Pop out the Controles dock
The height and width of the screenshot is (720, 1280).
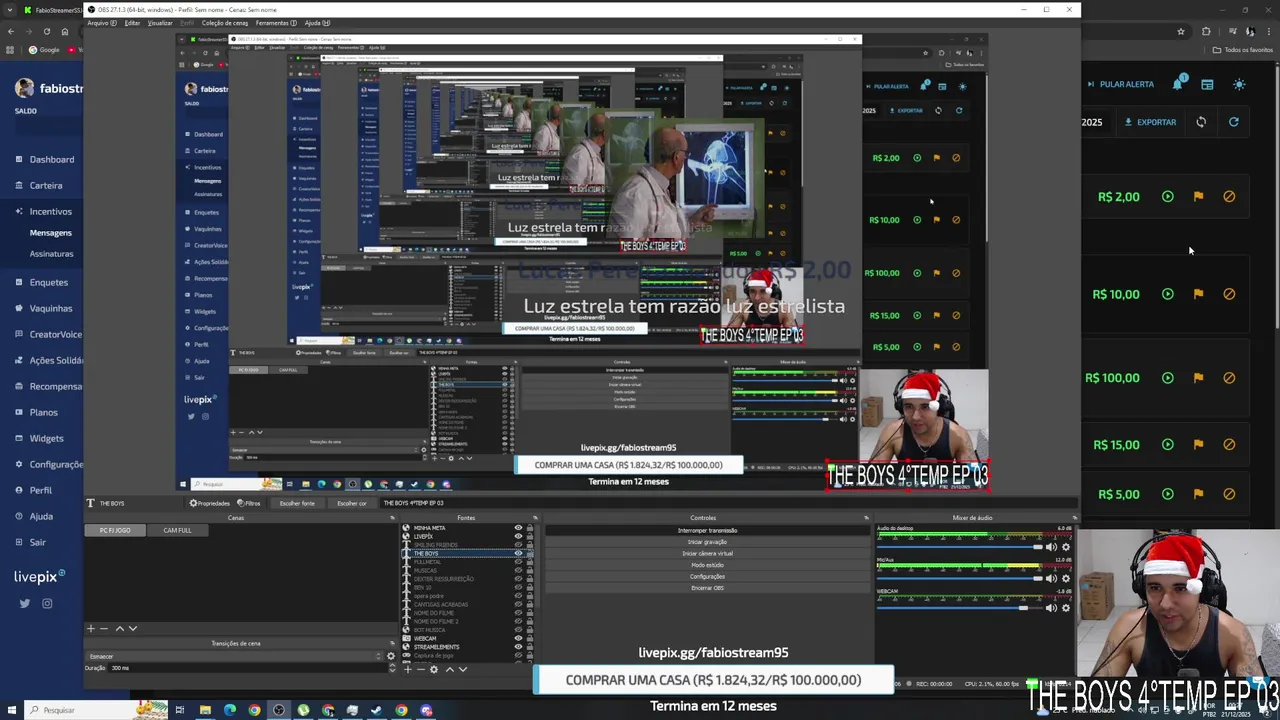[x=866, y=518]
